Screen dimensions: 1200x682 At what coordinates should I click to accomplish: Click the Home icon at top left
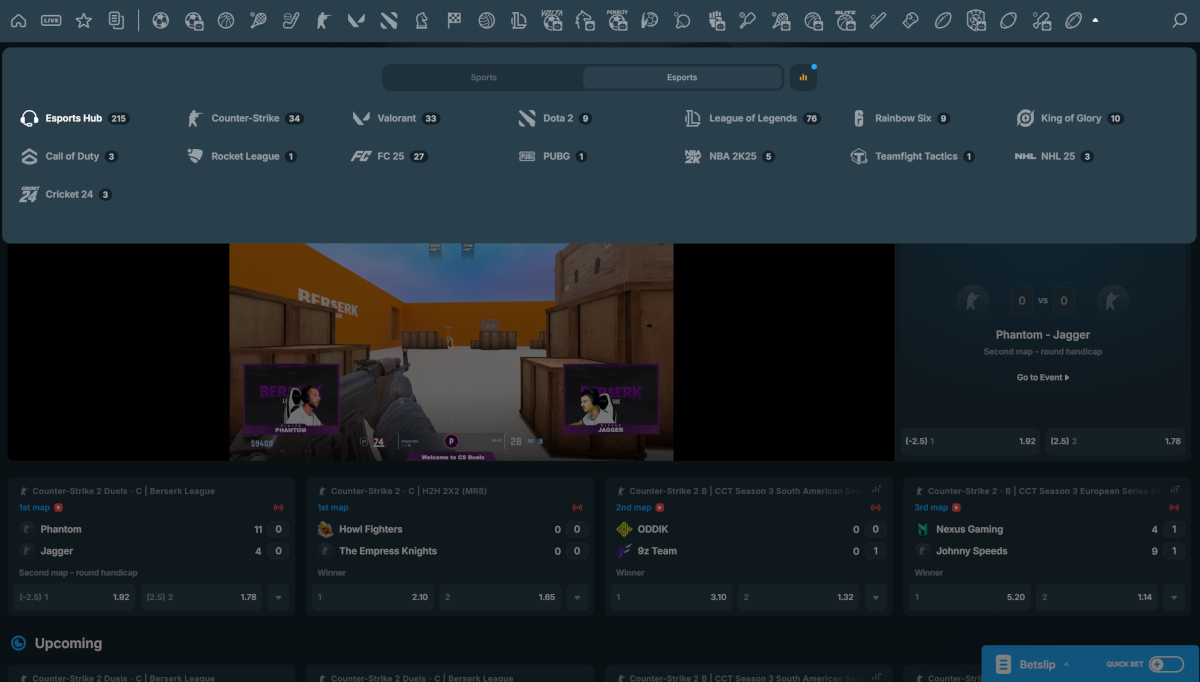pos(21,20)
